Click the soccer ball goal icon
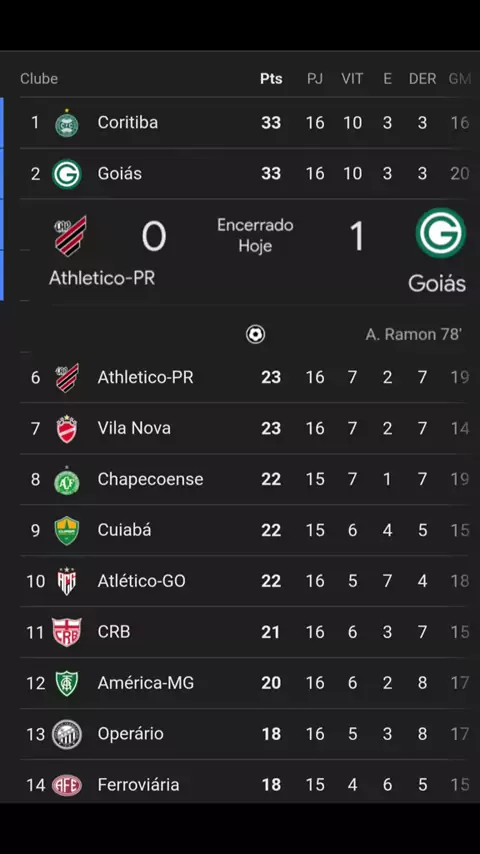Image resolution: width=480 pixels, height=854 pixels. (x=255, y=334)
